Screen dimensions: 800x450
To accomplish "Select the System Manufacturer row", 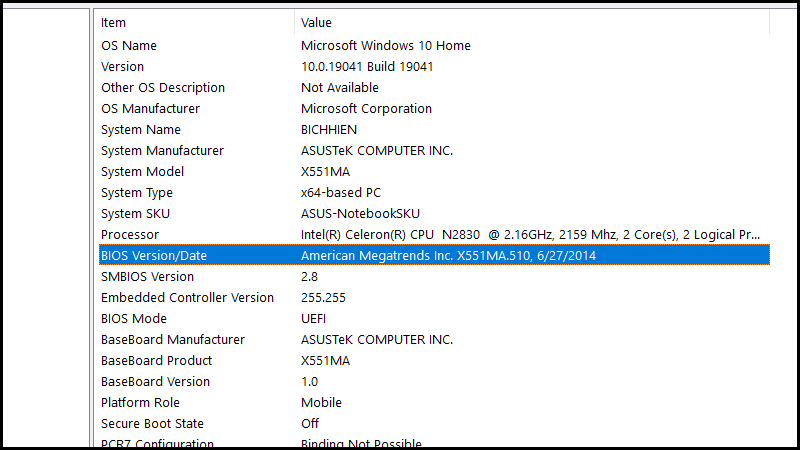I will coord(162,150).
